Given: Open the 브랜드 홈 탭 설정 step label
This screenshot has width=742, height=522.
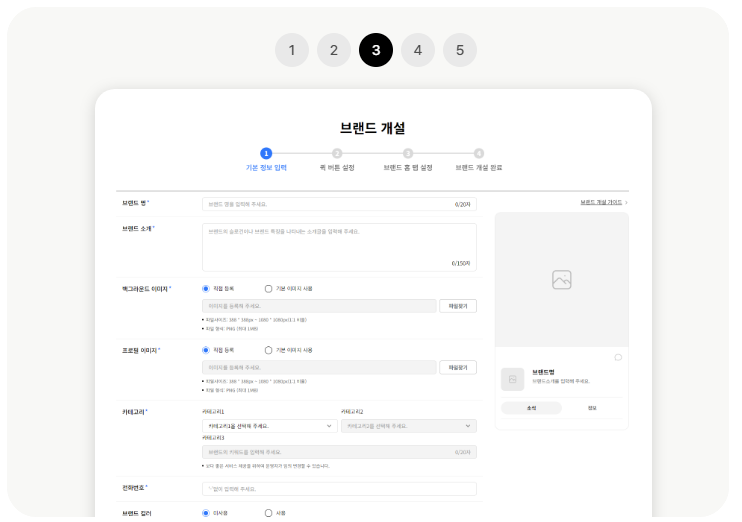Looking at the screenshot, I should point(408,168).
